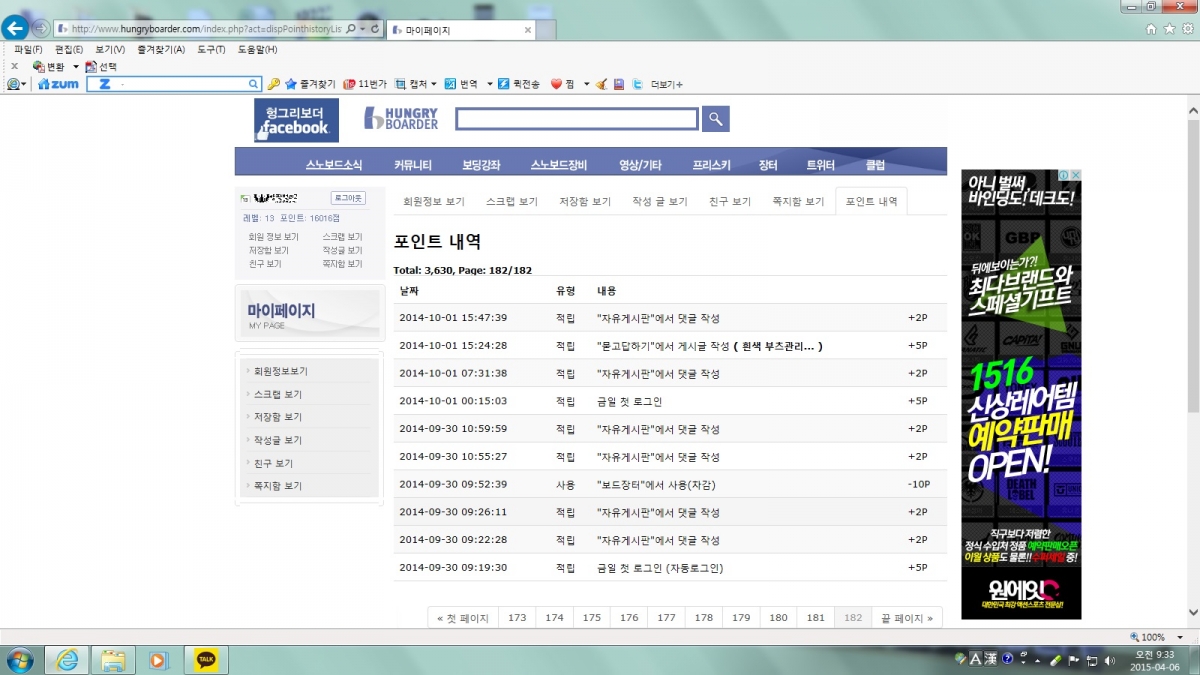Expand the 찜 dropdown arrow

587,84
